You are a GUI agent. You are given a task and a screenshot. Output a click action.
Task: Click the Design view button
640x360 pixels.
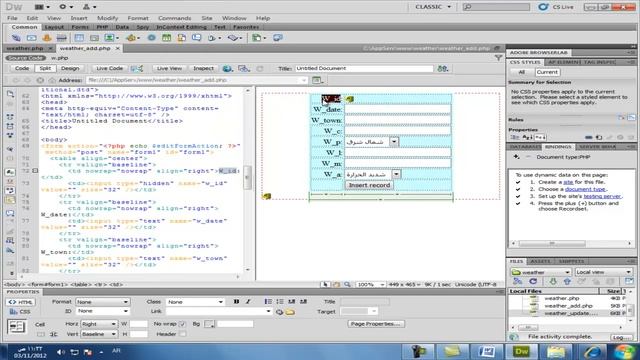[70, 69]
